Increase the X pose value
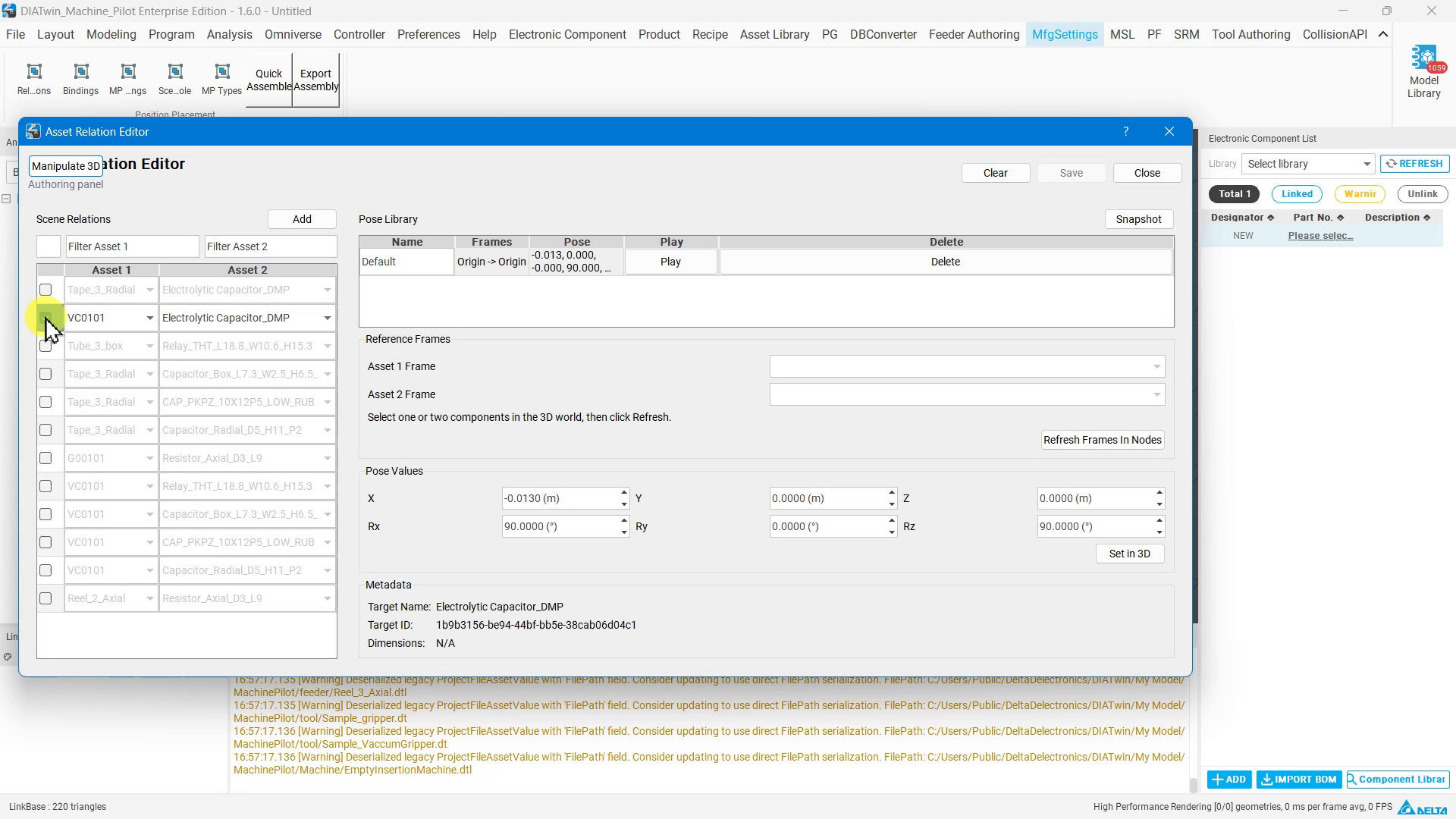 (x=624, y=493)
